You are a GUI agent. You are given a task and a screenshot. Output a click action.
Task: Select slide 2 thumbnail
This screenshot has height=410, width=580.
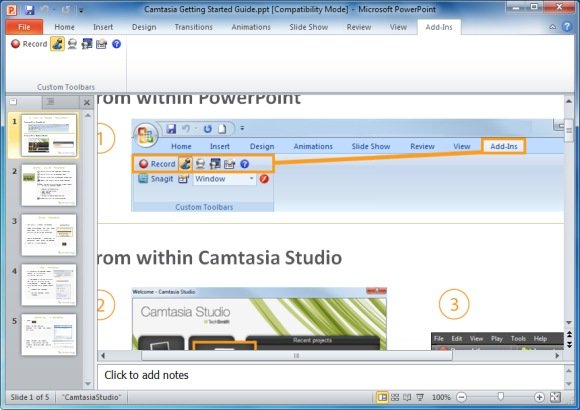point(49,185)
